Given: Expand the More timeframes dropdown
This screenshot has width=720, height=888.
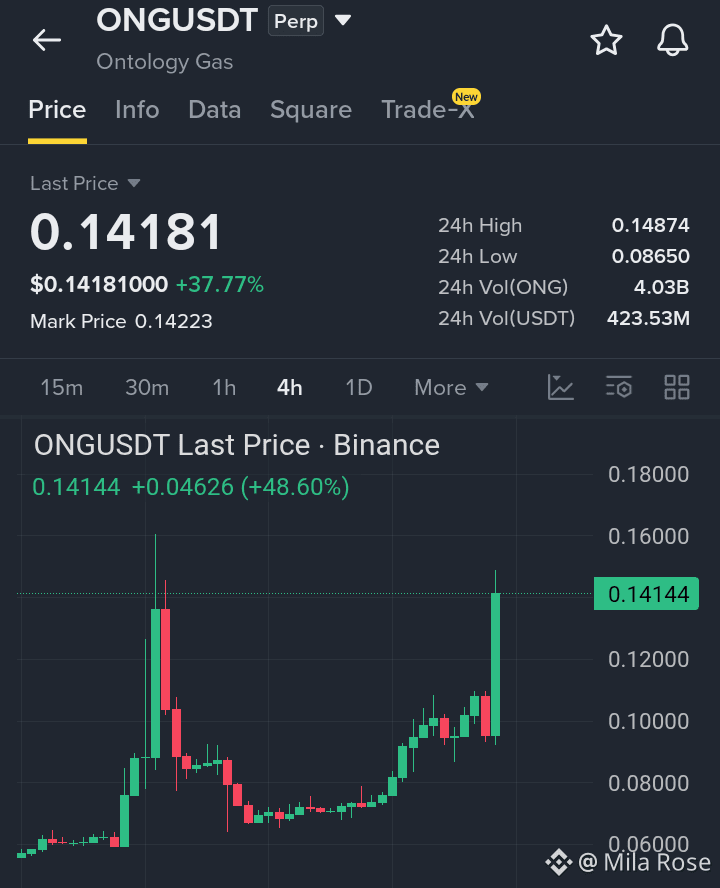Looking at the screenshot, I should 451,387.
